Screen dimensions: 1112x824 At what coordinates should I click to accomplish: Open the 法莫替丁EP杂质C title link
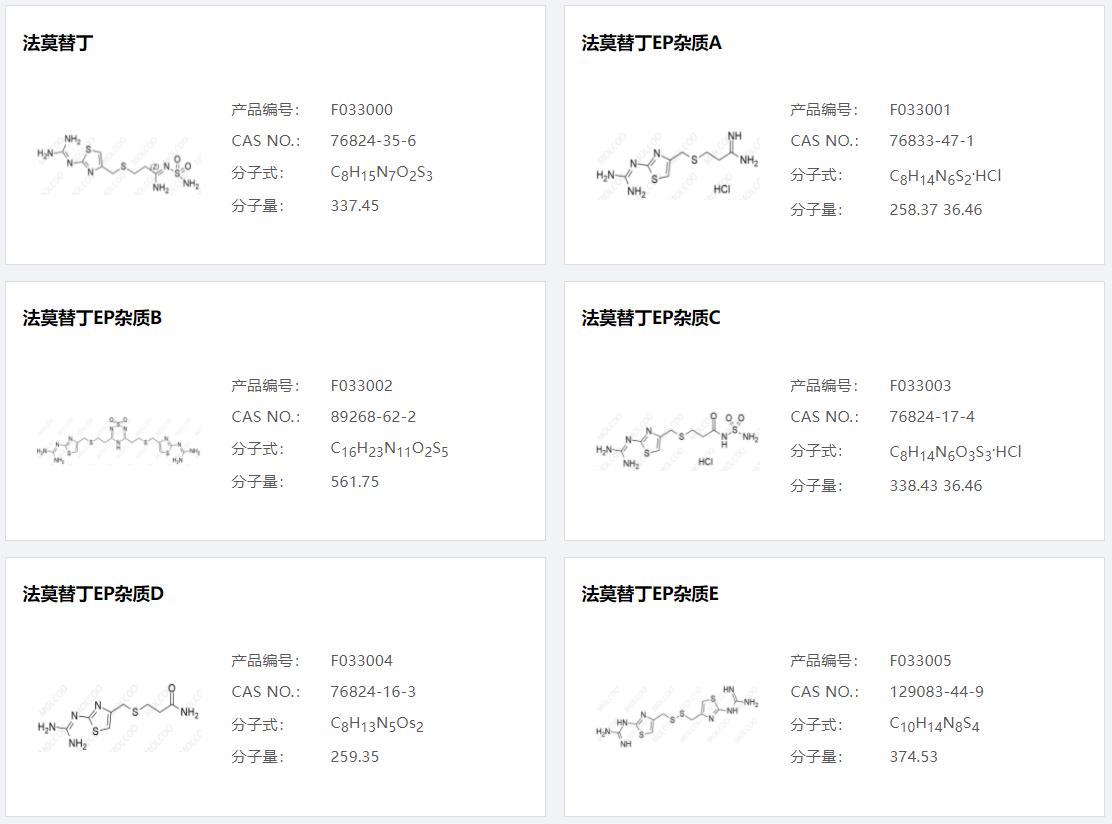651,318
